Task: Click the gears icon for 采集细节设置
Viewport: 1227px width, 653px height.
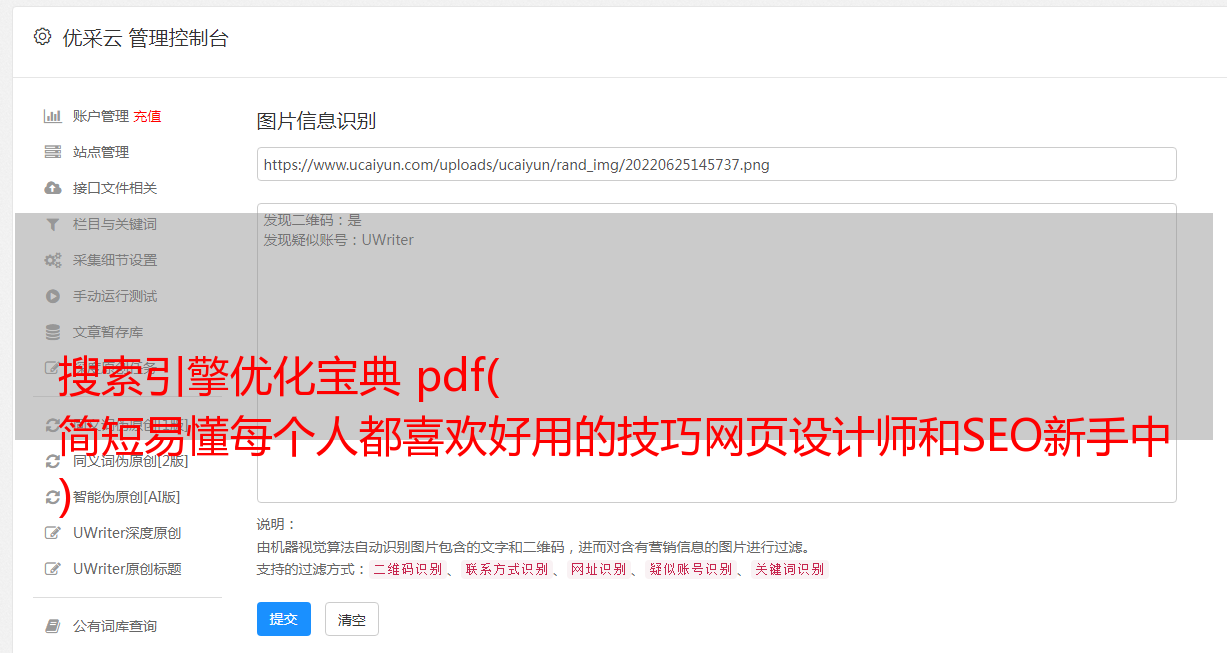Action: (53, 260)
